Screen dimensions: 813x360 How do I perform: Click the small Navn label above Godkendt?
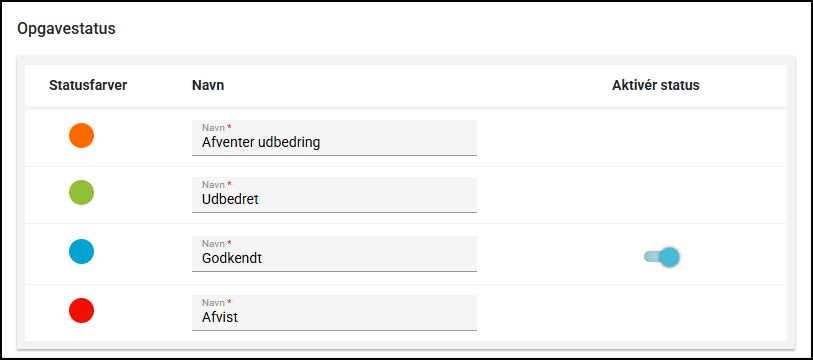213,244
